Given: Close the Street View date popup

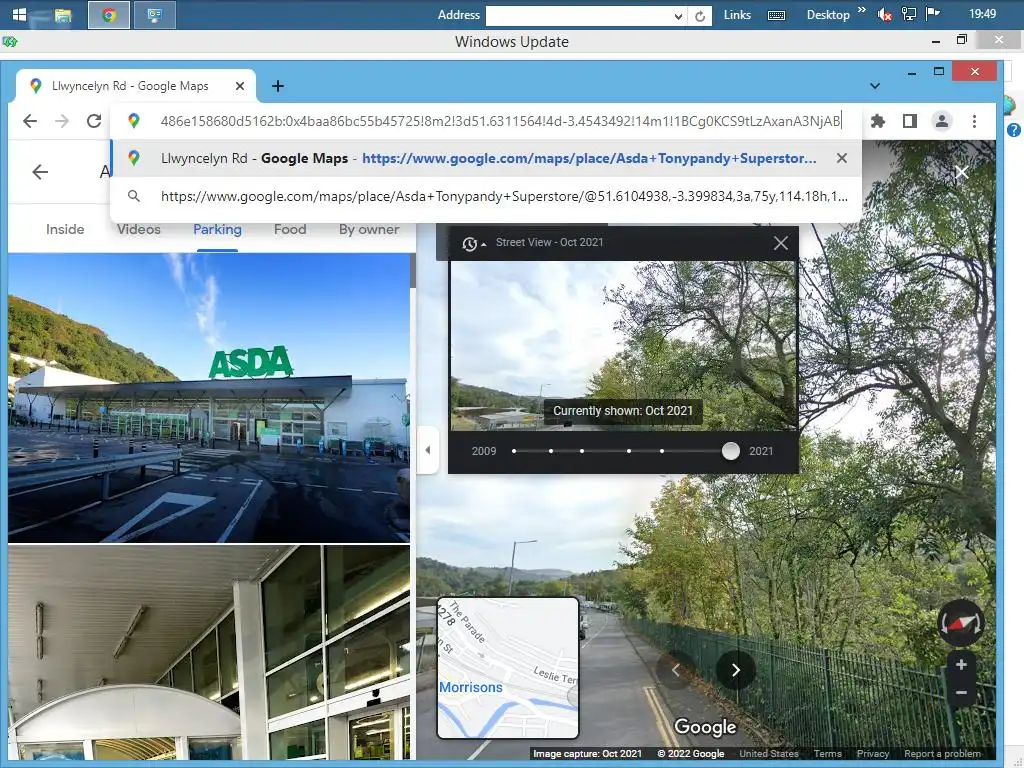Looking at the screenshot, I should pyautogui.click(x=780, y=243).
